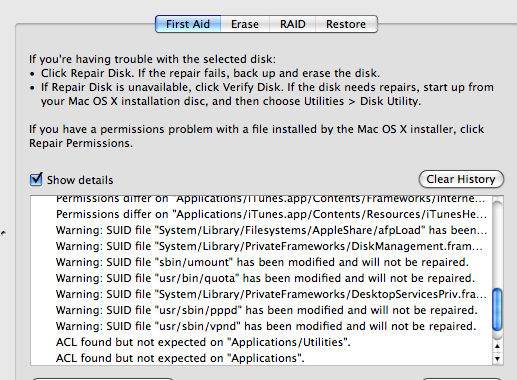Click the Clear History button

(x=461, y=179)
